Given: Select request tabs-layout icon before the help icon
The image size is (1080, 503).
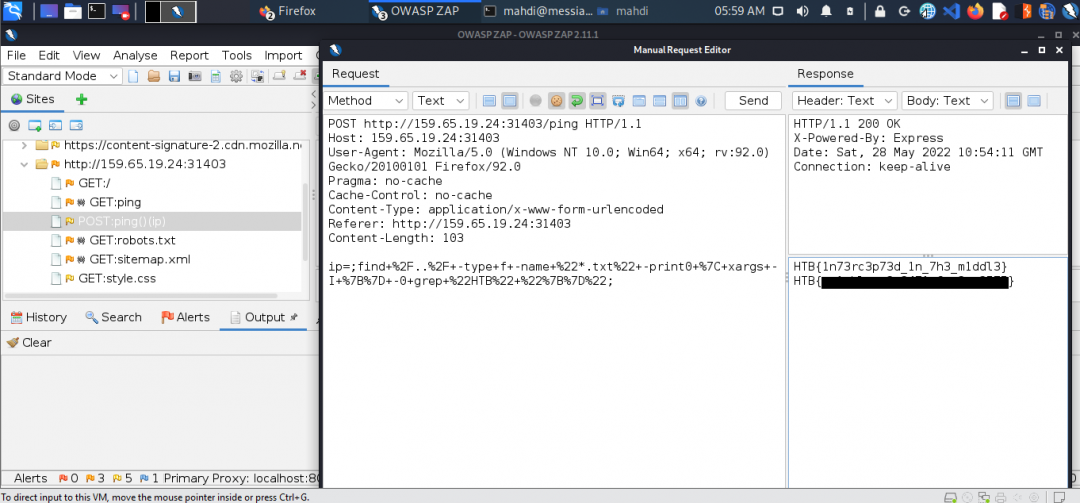Looking at the screenshot, I should [680, 101].
